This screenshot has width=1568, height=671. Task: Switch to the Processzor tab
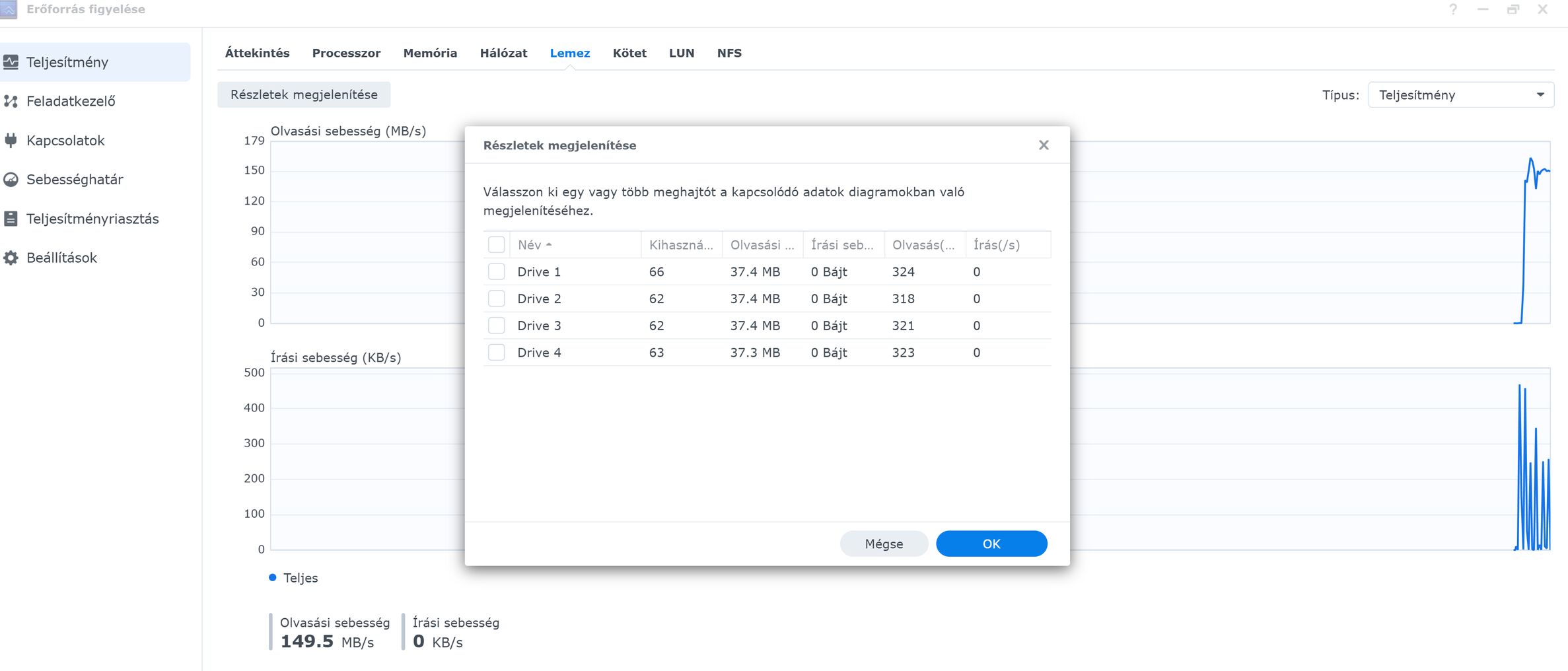[346, 53]
